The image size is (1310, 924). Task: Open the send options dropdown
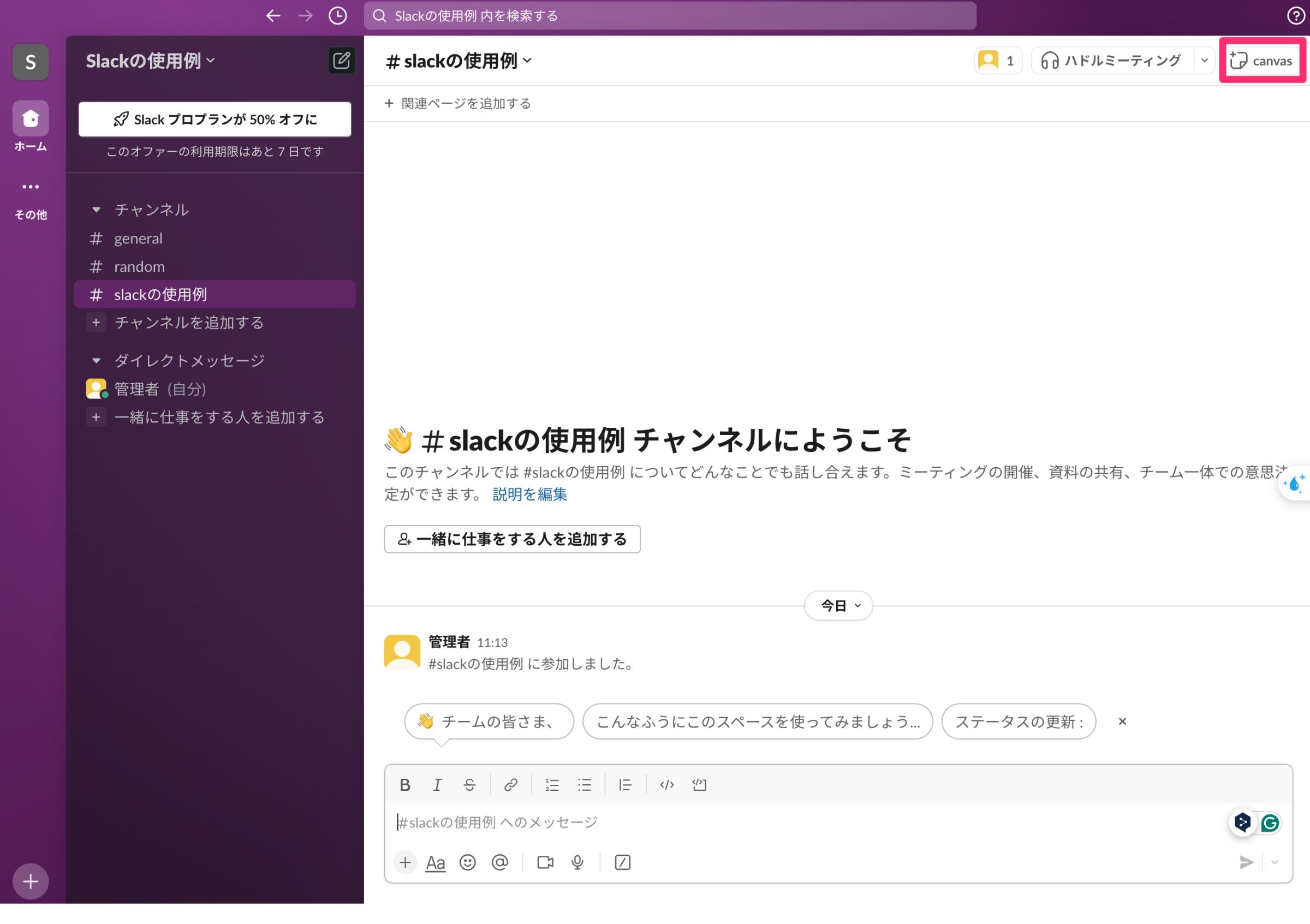1275,862
